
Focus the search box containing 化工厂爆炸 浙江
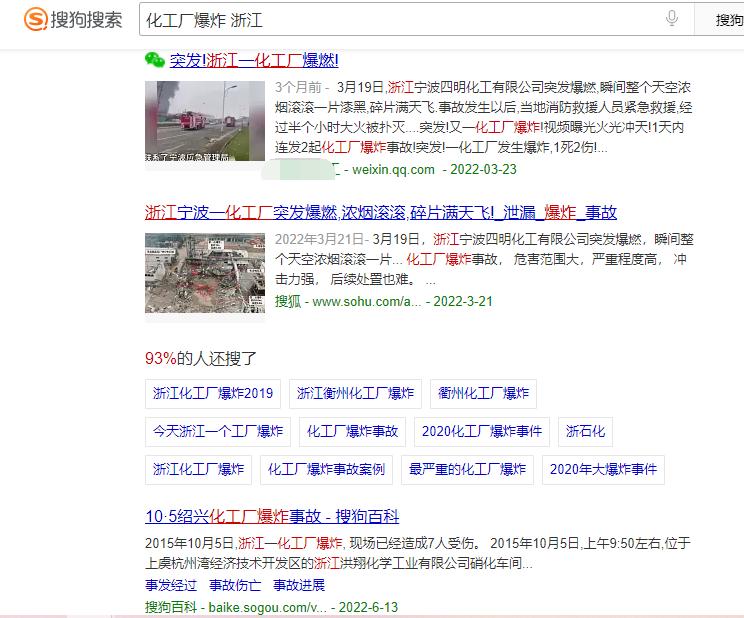(416, 19)
